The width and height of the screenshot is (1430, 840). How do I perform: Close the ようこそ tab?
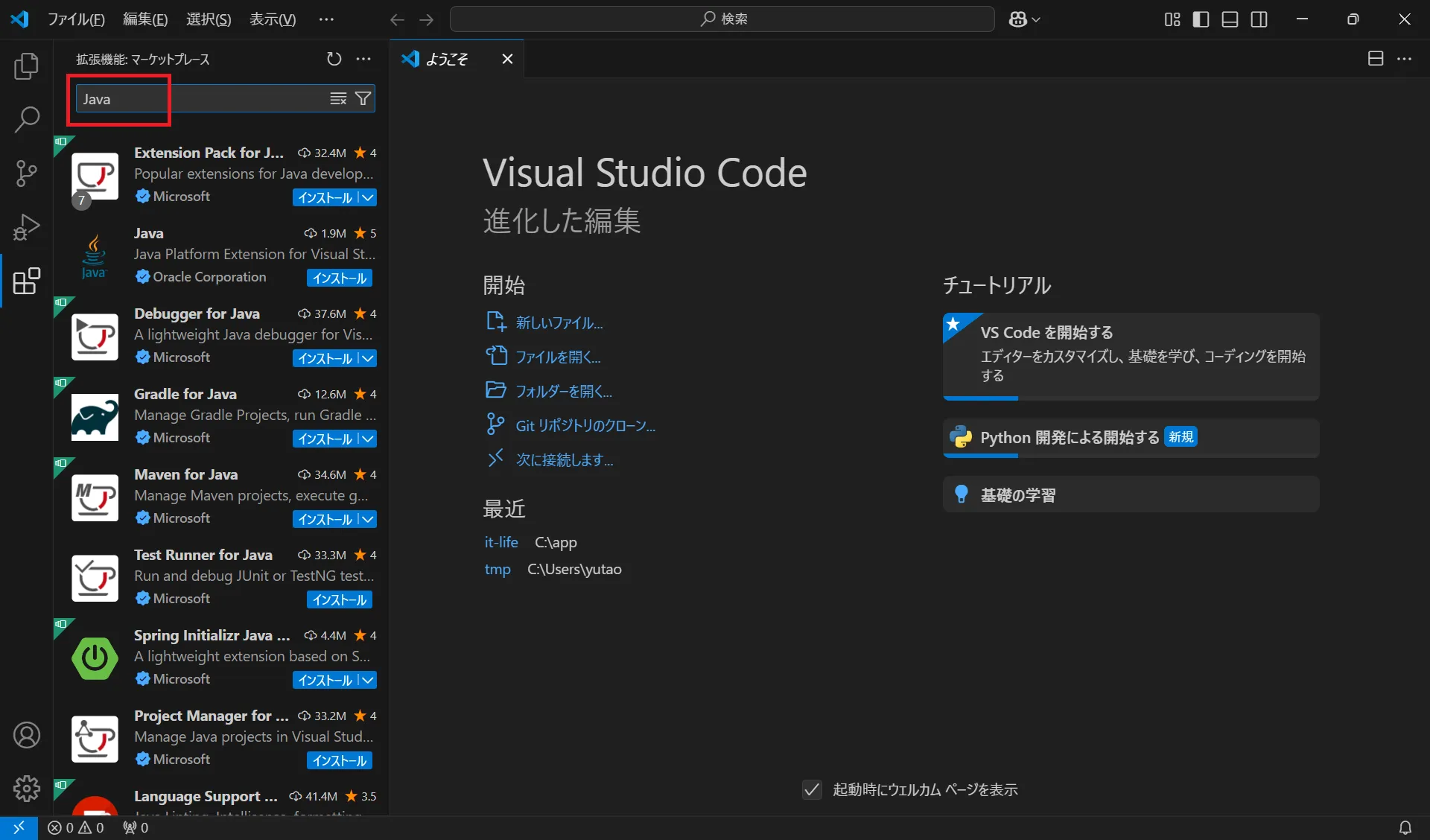[507, 59]
